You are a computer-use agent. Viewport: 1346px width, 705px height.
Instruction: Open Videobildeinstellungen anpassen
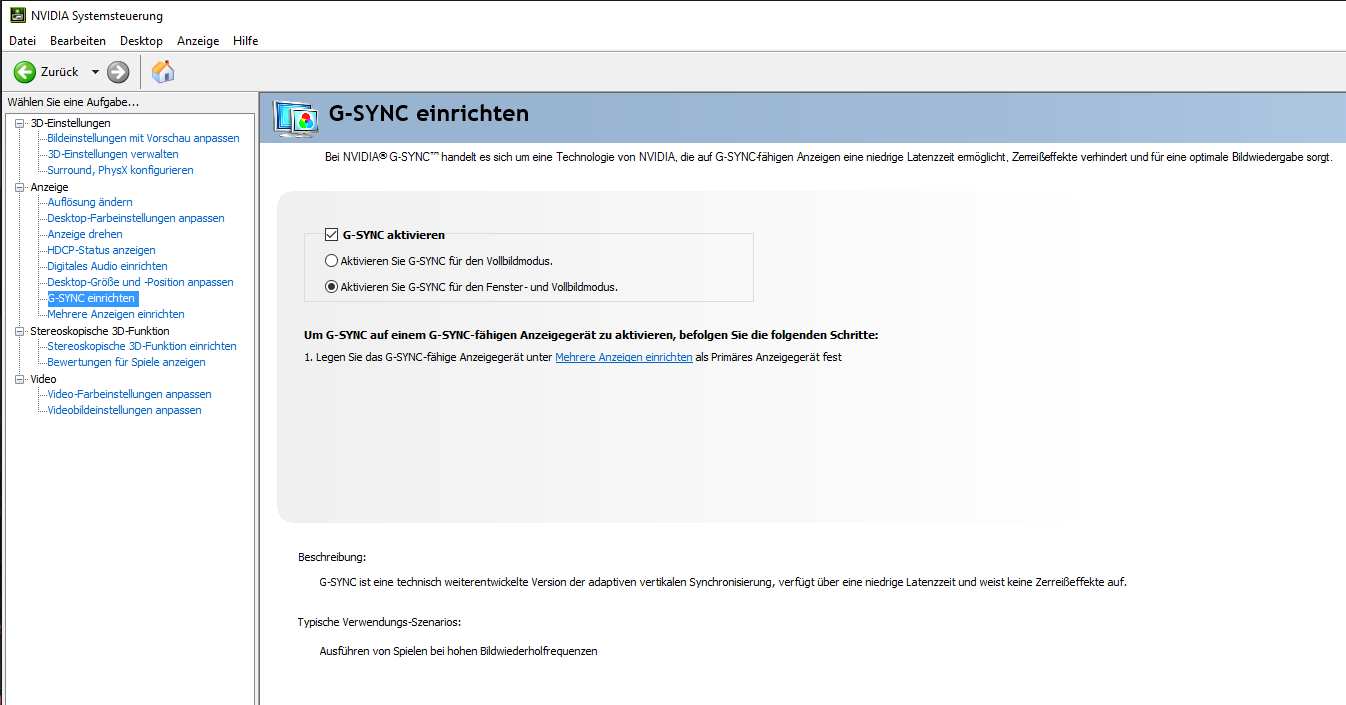tap(125, 410)
